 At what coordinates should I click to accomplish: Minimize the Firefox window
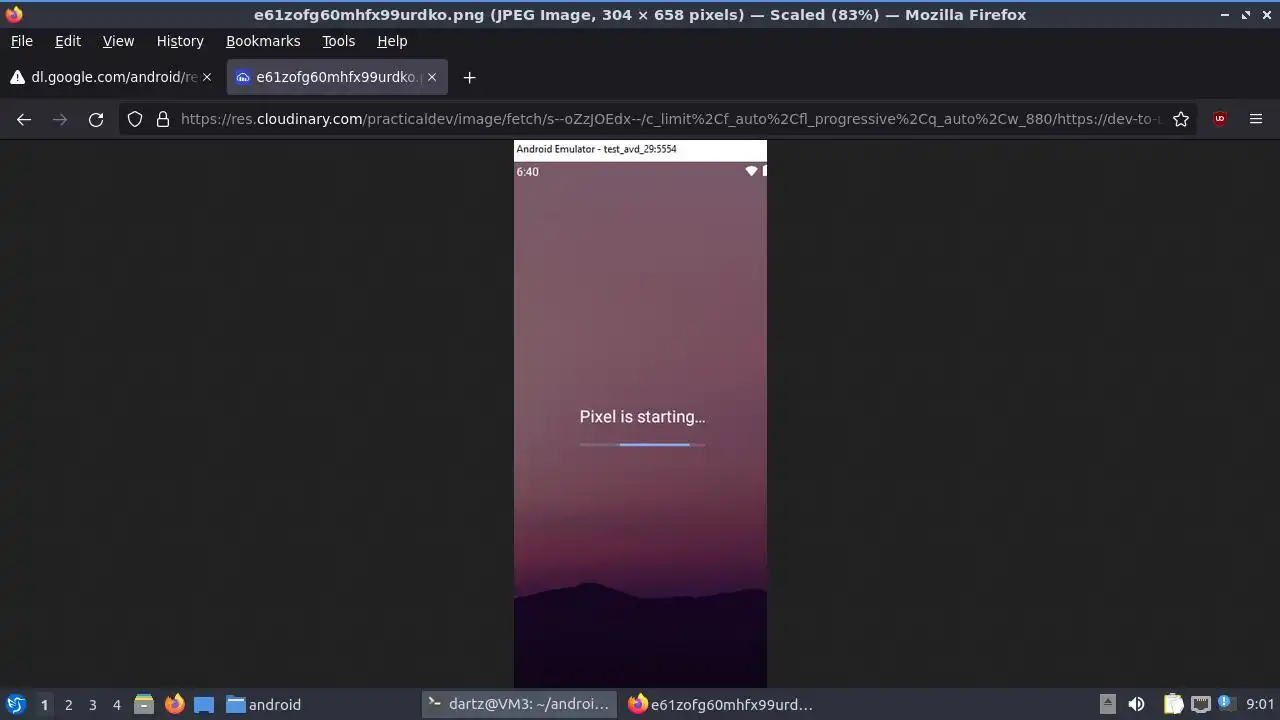click(1225, 15)
